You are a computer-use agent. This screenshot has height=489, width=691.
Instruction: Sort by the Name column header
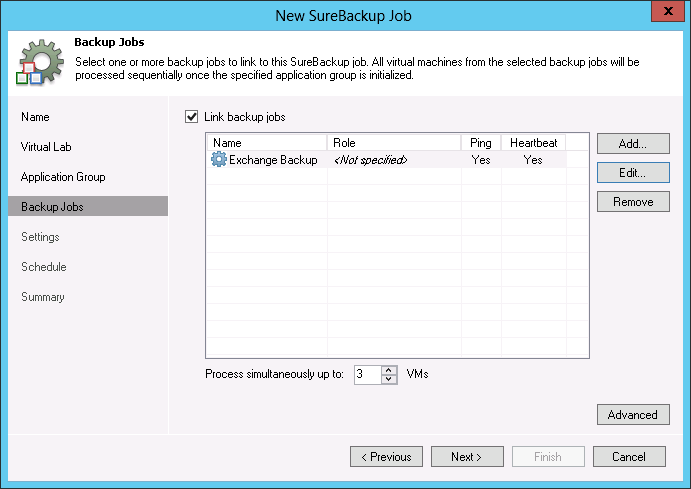267,142
